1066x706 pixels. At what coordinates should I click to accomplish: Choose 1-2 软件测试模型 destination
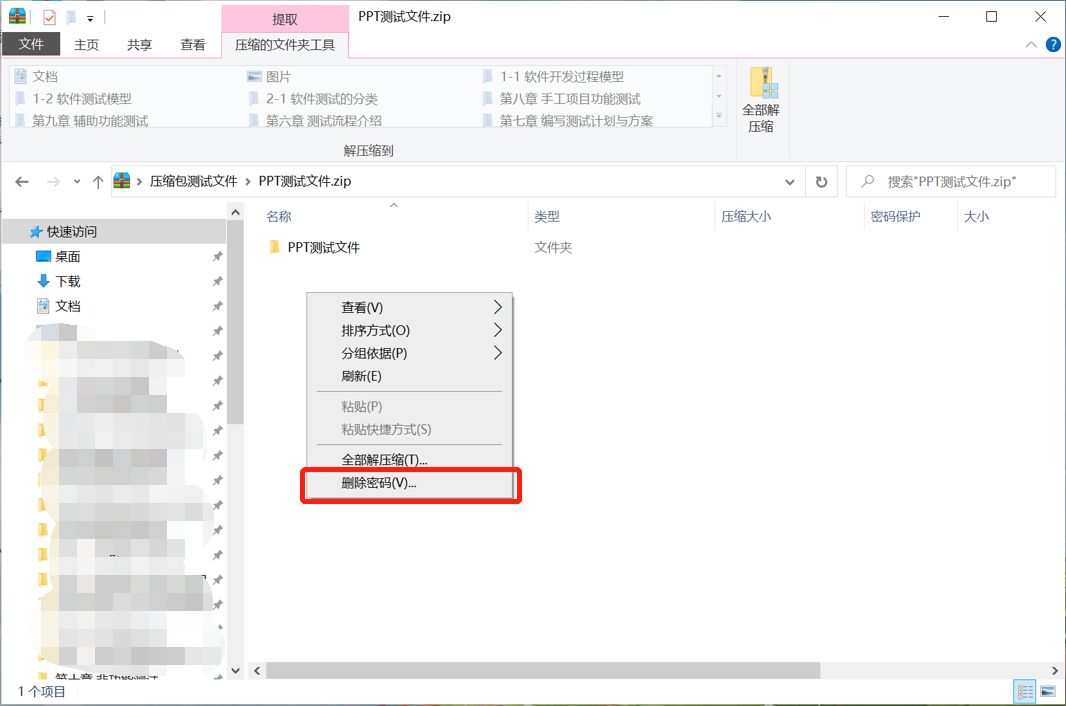coord(73,99)
